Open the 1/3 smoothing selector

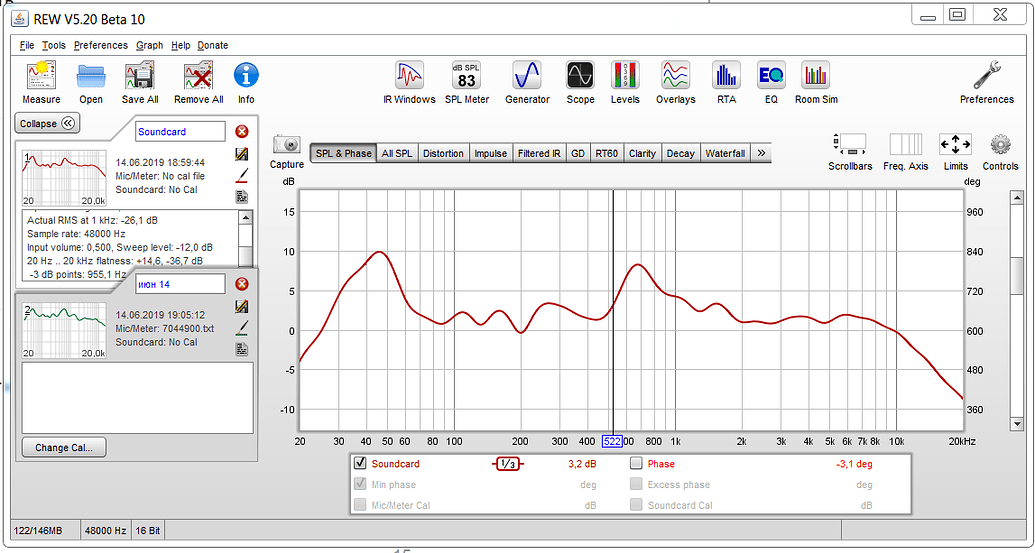(x=506, y=464)
